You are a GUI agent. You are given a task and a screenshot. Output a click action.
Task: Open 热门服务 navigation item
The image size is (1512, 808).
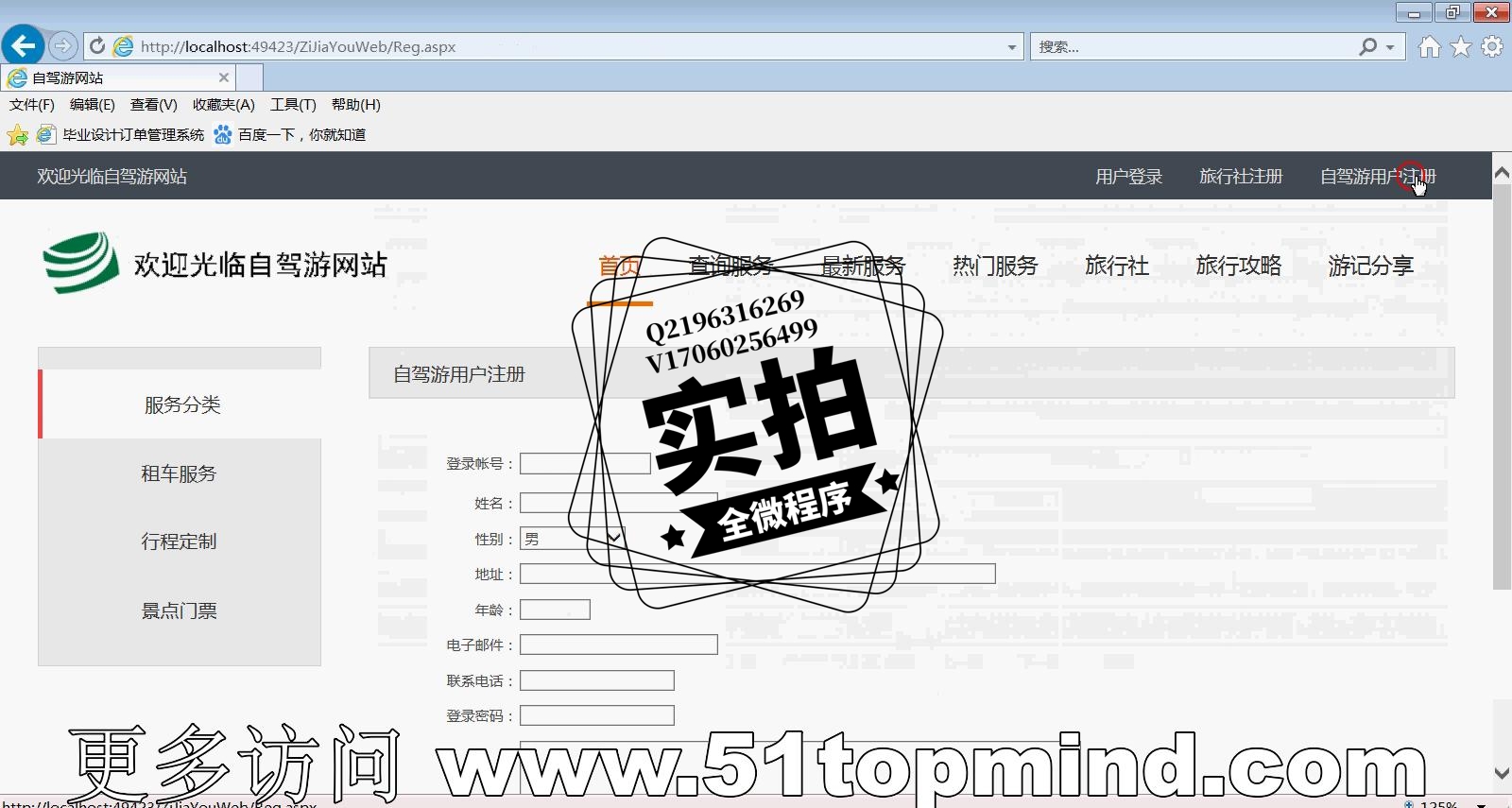coord(995,266)
